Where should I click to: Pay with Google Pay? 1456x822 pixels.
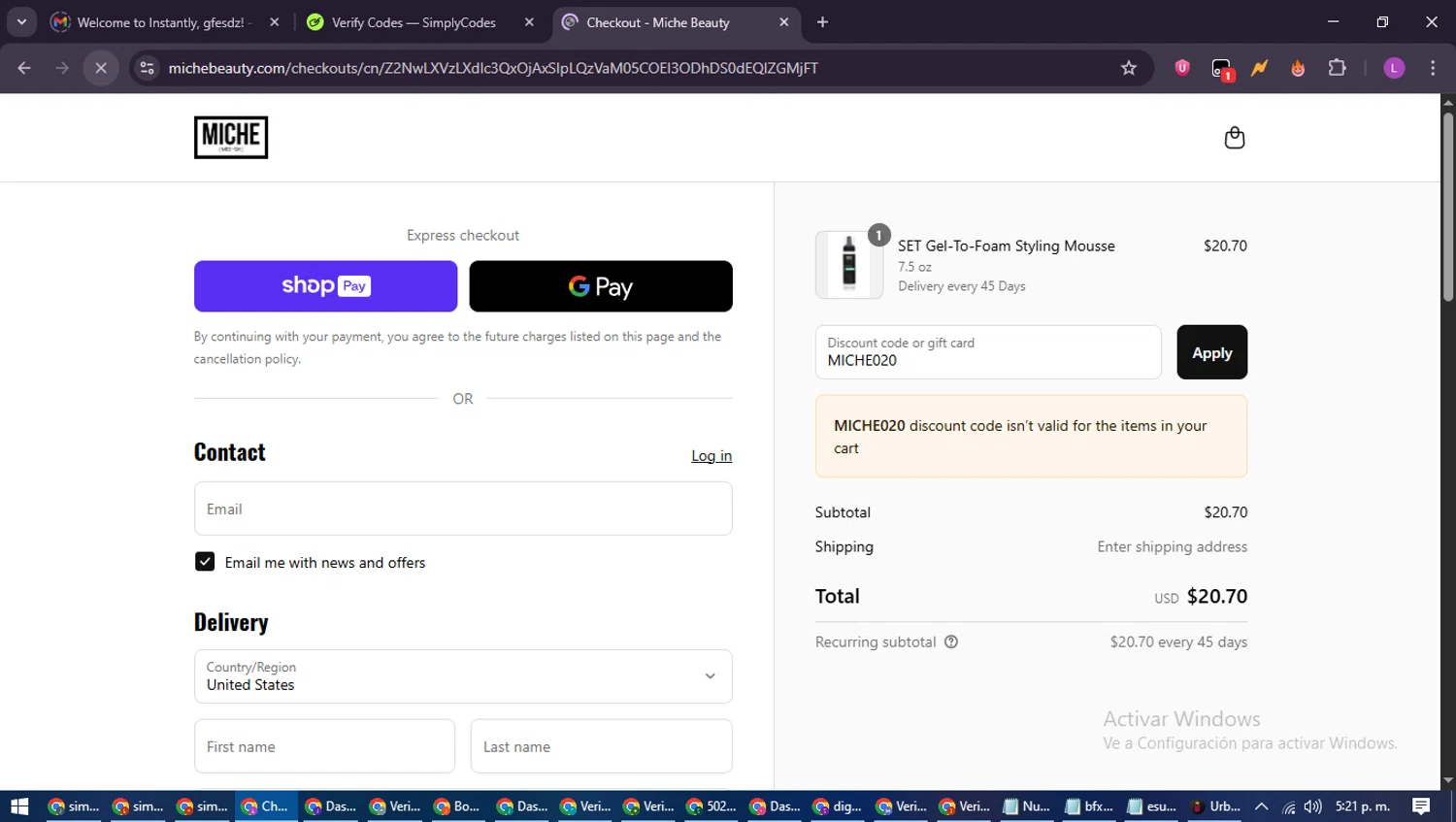(x=601, y=286)
